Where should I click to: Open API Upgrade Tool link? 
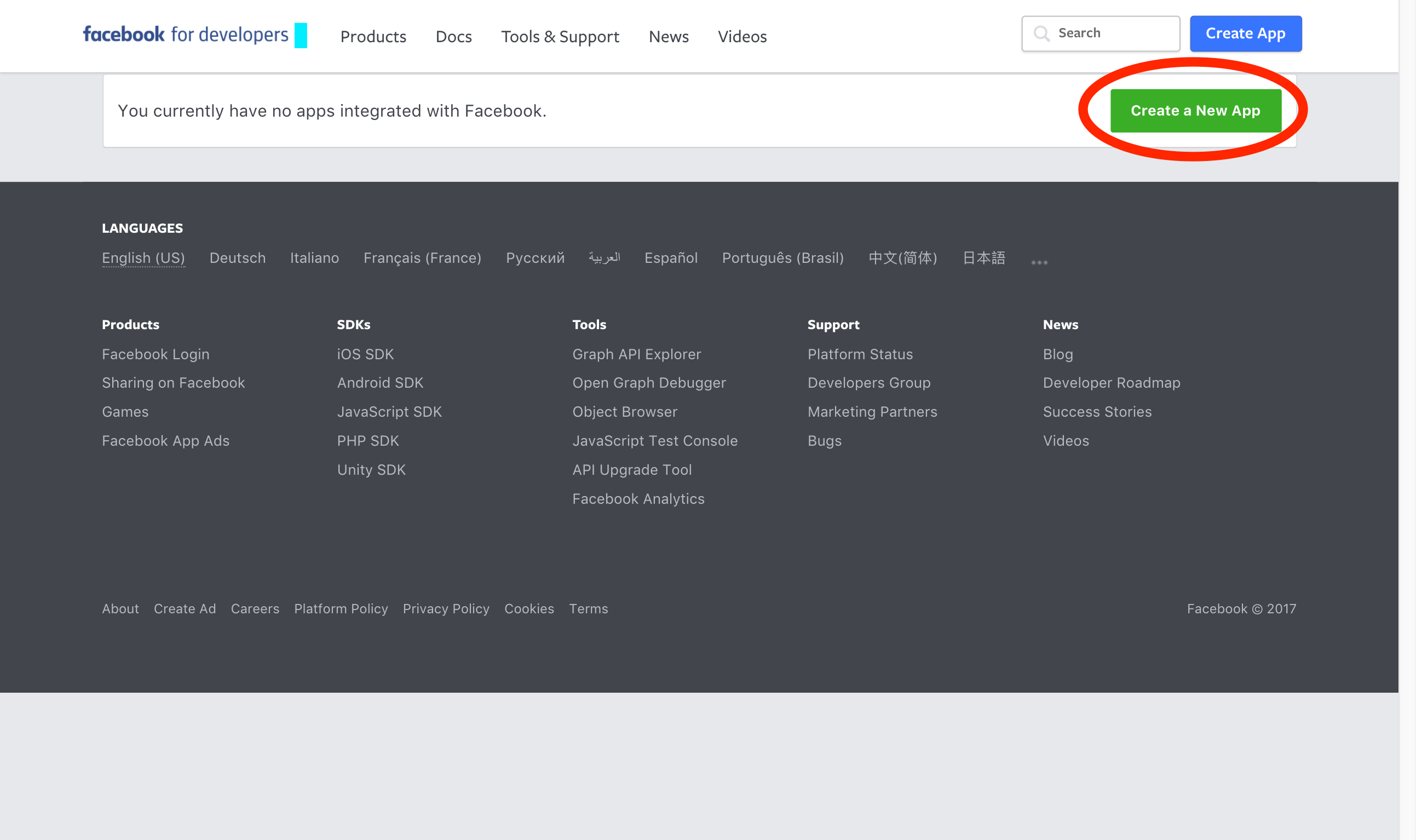pos(631,470)
